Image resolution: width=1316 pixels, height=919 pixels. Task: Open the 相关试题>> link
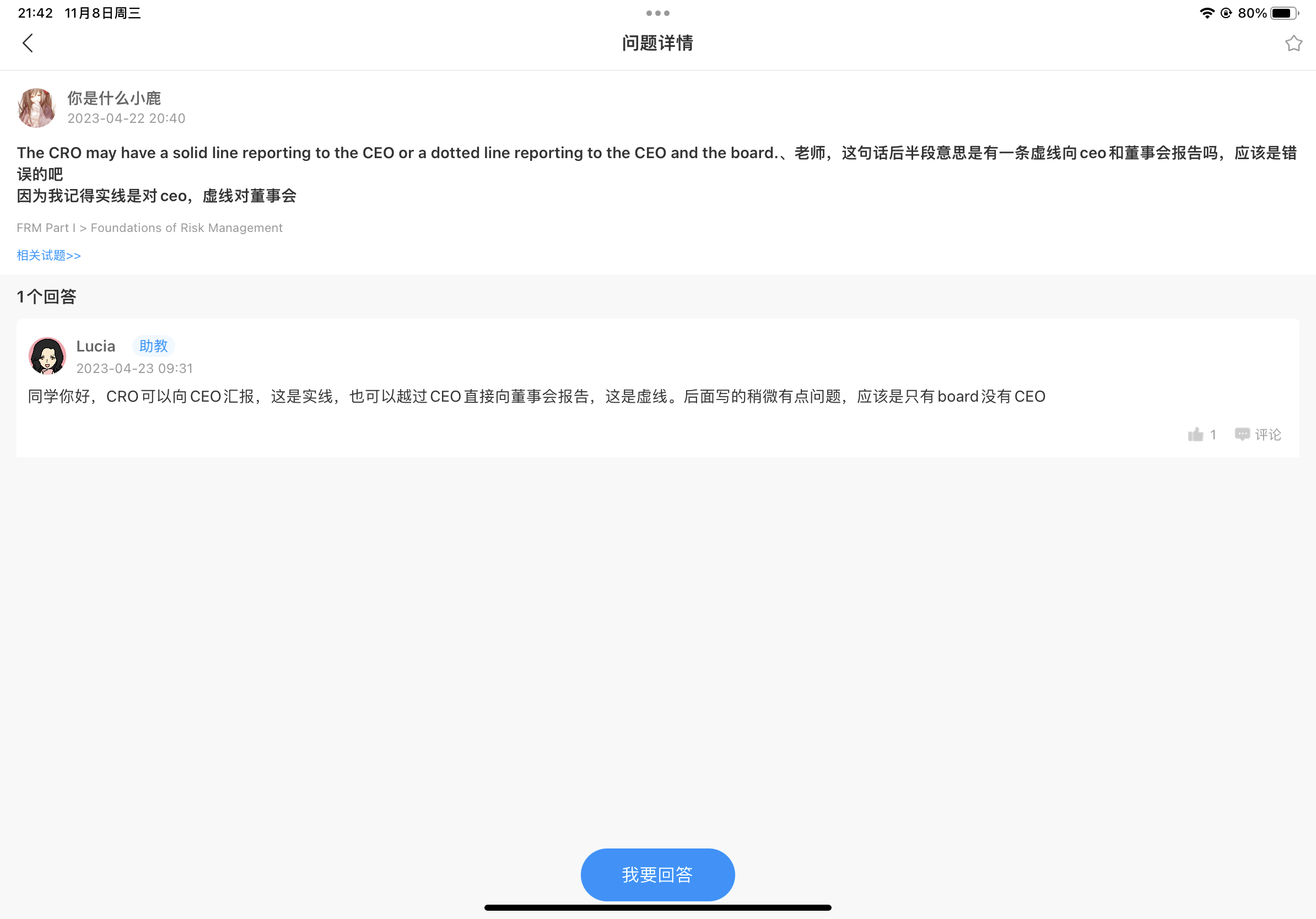(48, 255)
